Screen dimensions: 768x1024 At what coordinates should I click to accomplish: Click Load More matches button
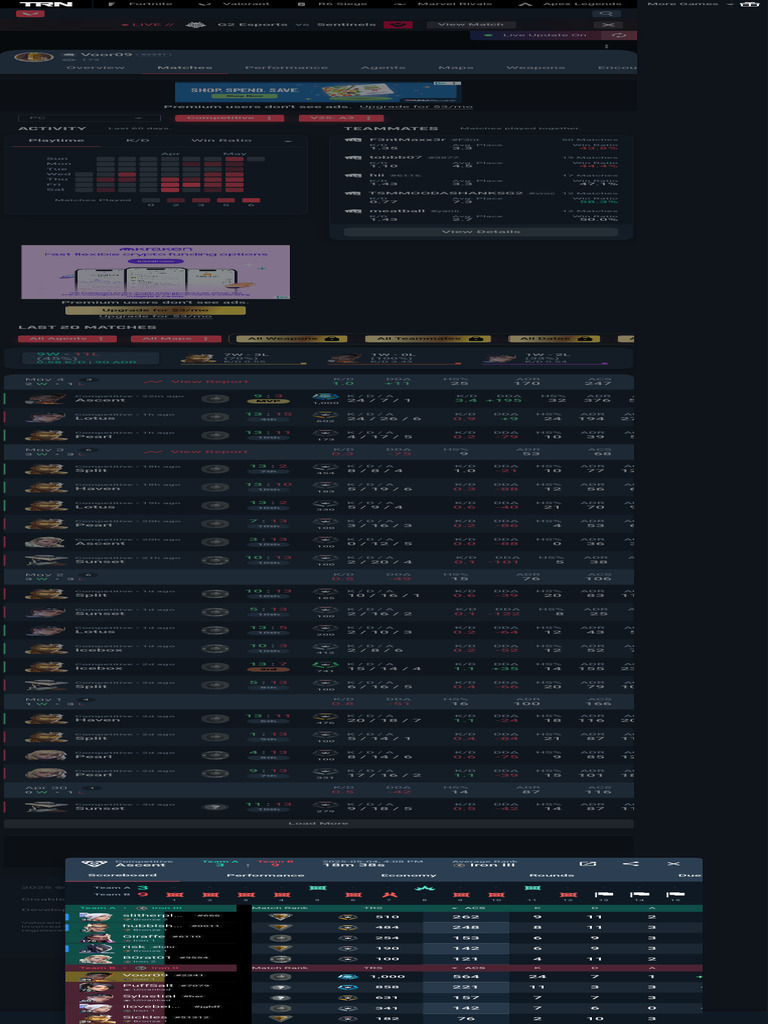pyautogui.click(x=318, y=824)
